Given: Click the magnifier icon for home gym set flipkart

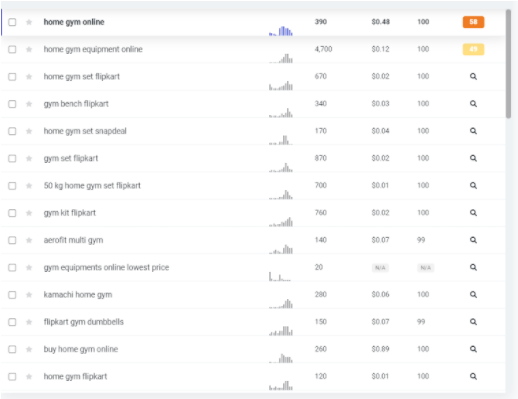Looking at the screenshot, I should [473, 77].
